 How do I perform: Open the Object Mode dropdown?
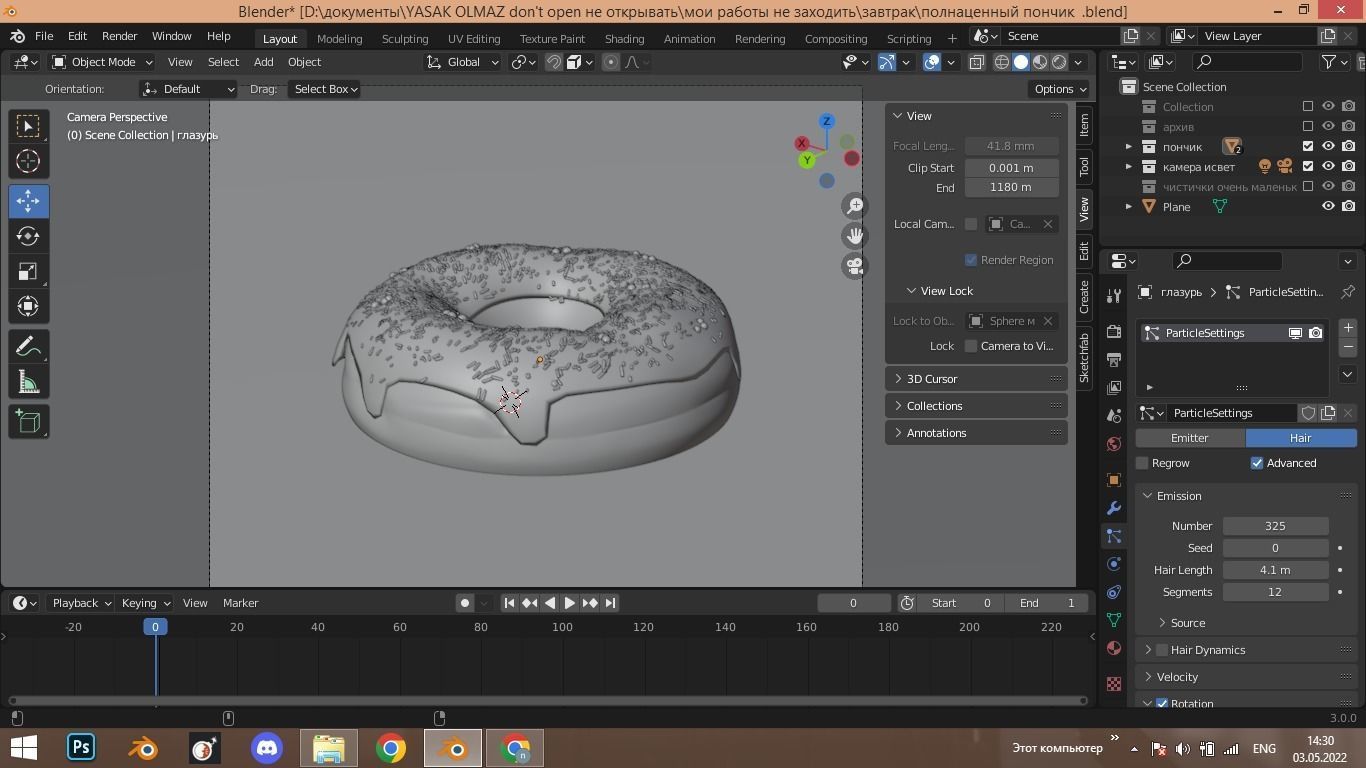[102, 62]
